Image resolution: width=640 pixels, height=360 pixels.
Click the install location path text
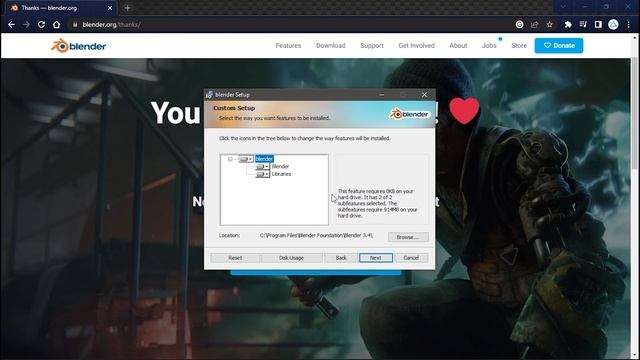[x=316, y=236]
